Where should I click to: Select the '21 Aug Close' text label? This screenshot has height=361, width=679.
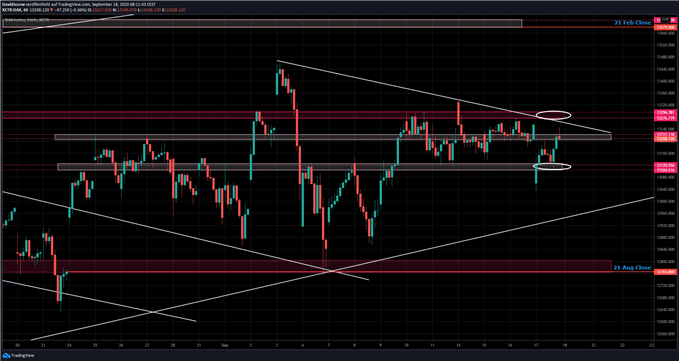(633, 268)
